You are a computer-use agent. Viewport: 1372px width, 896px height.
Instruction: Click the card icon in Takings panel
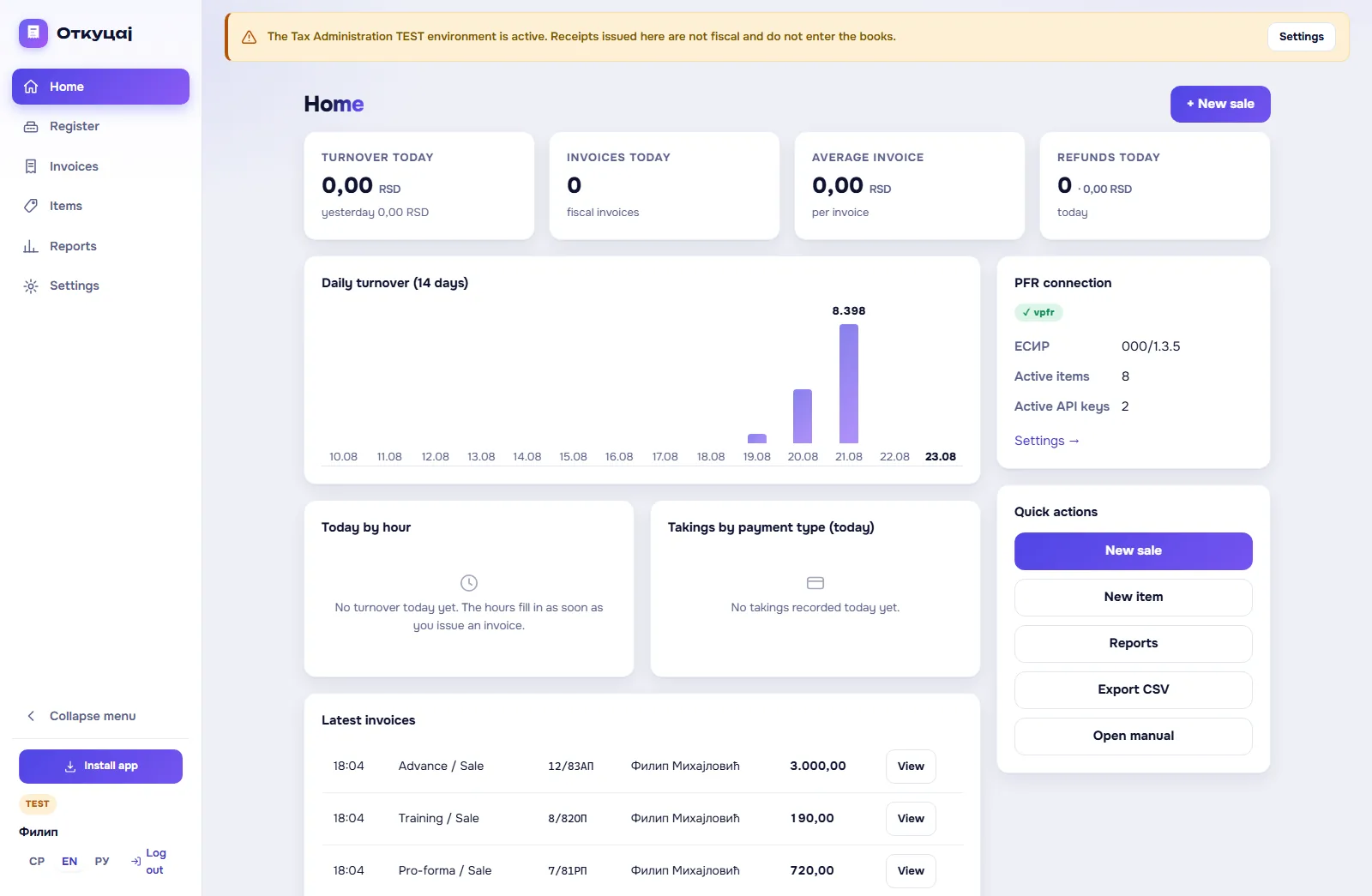[x=815, y=583]
